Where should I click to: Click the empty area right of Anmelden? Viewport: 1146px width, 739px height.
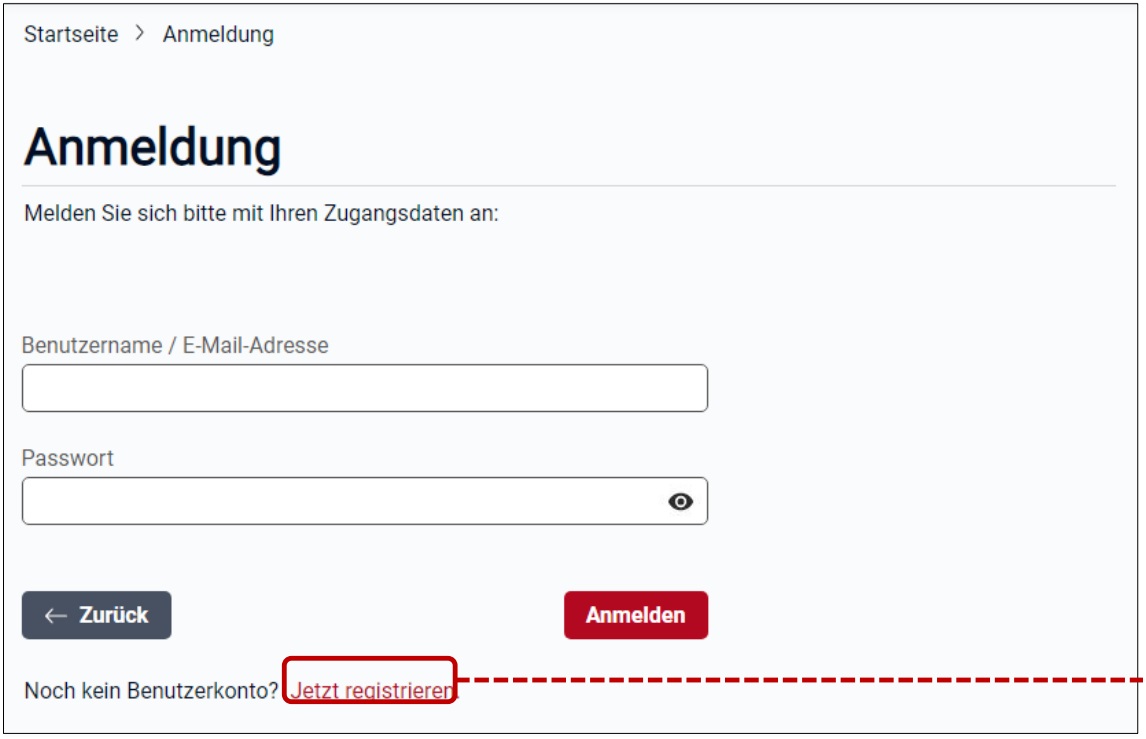tap(900, 615)
